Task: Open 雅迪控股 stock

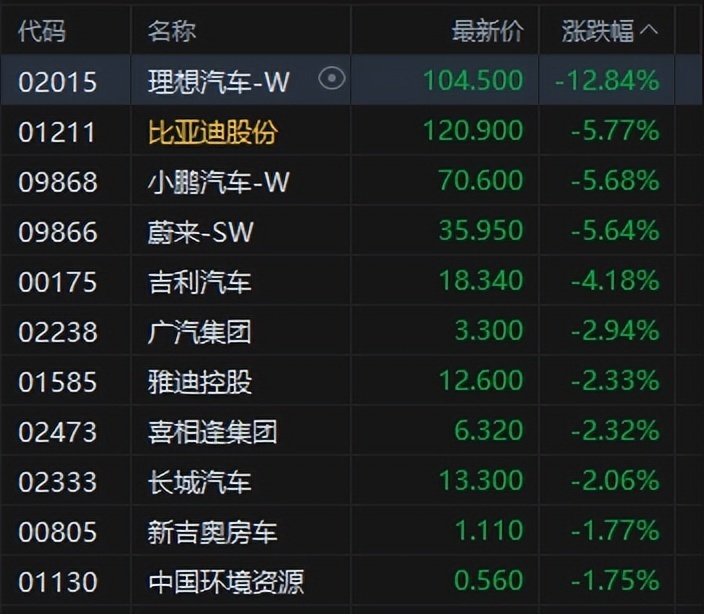Action: (x=200, y=382)
